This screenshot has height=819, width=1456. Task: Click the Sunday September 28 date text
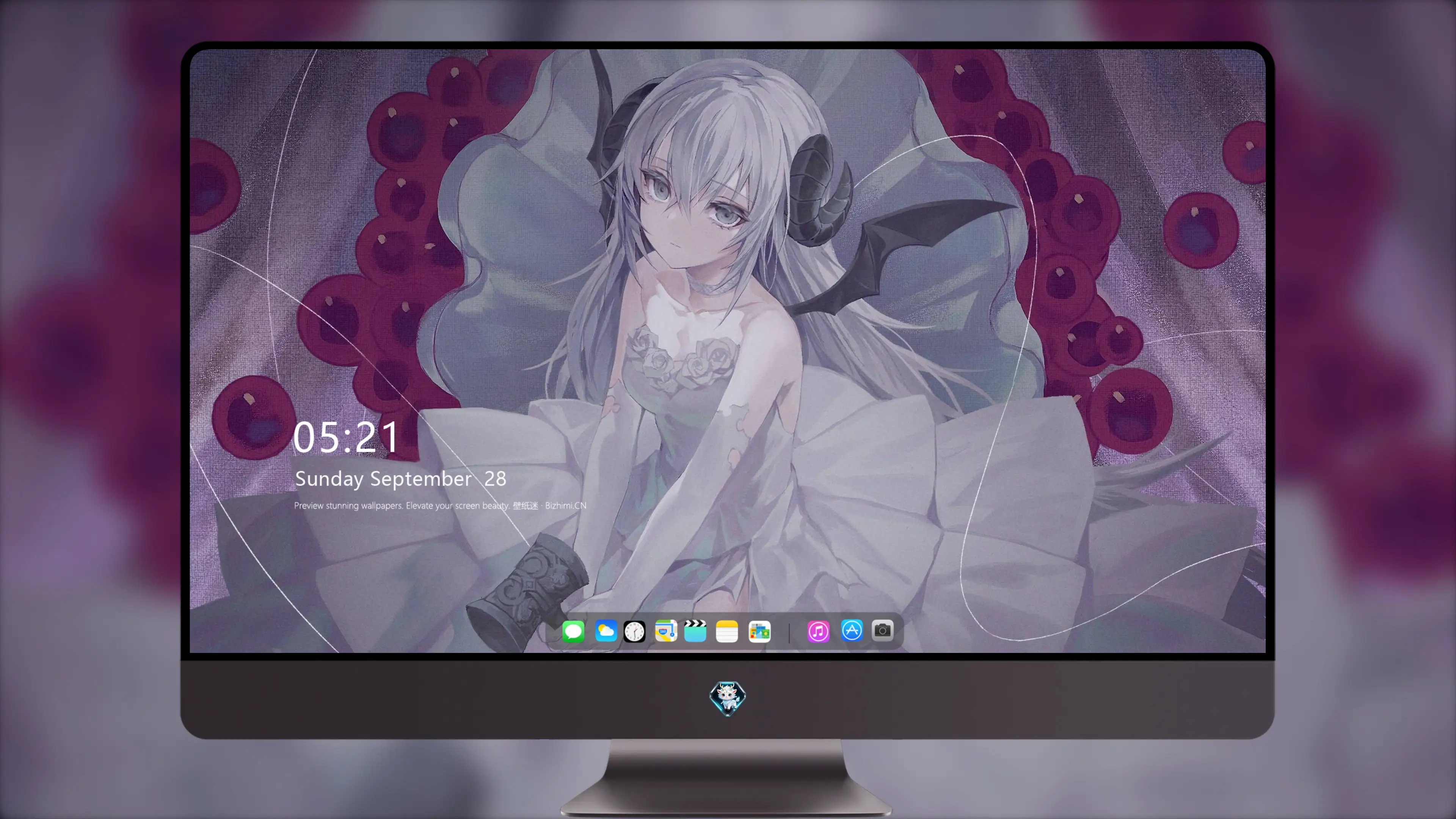point(401,479)
